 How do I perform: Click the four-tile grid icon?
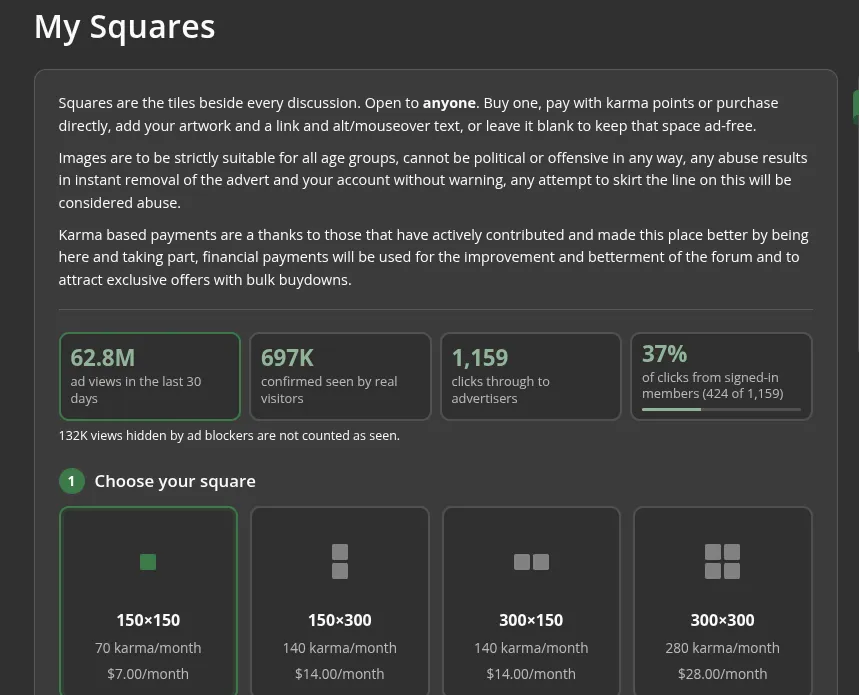723,561
